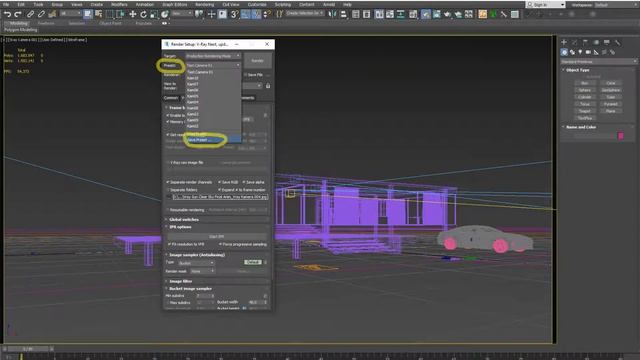Click the Undo arrow icon
The image size is (640, 360).
(7, 14)
